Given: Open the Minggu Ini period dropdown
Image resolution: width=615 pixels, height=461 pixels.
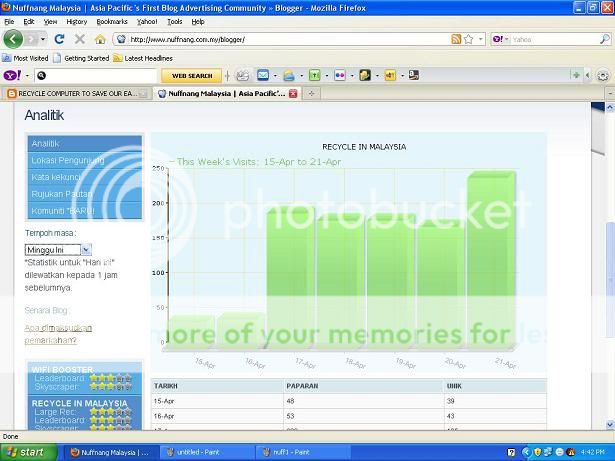Looking at the screenshot, I should [58, 250].
